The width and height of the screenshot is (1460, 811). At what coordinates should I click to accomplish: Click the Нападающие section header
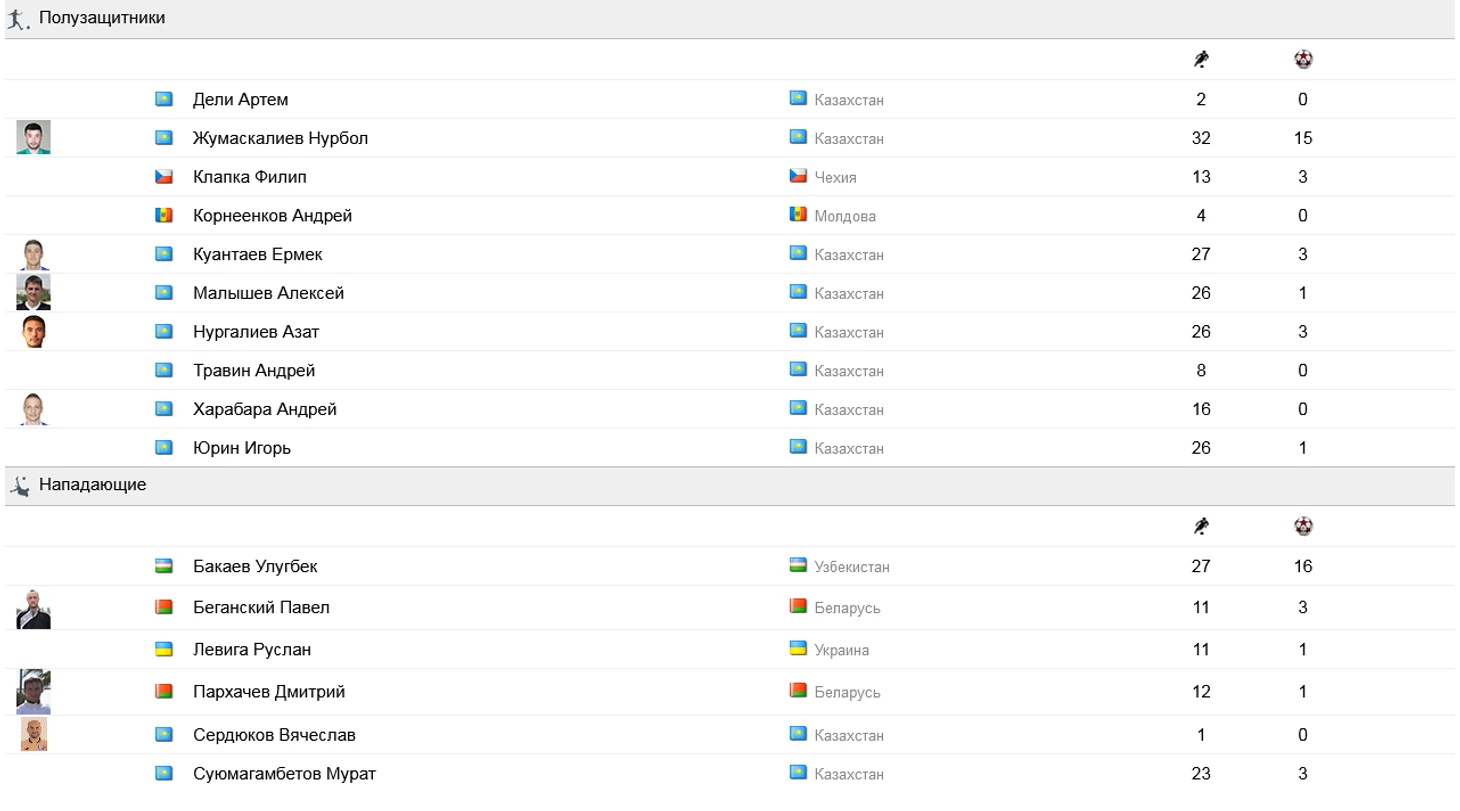pyautogui.click(x=92, y=485)
